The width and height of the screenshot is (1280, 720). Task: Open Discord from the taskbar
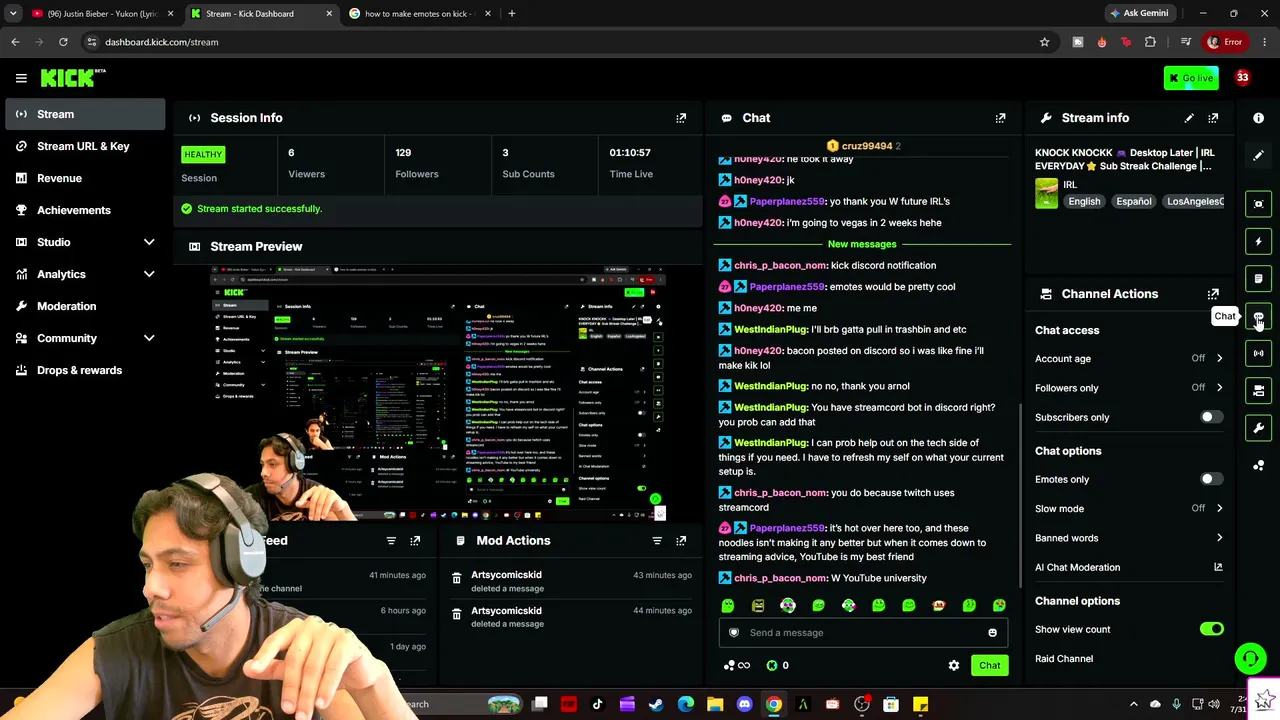point(744,704)
